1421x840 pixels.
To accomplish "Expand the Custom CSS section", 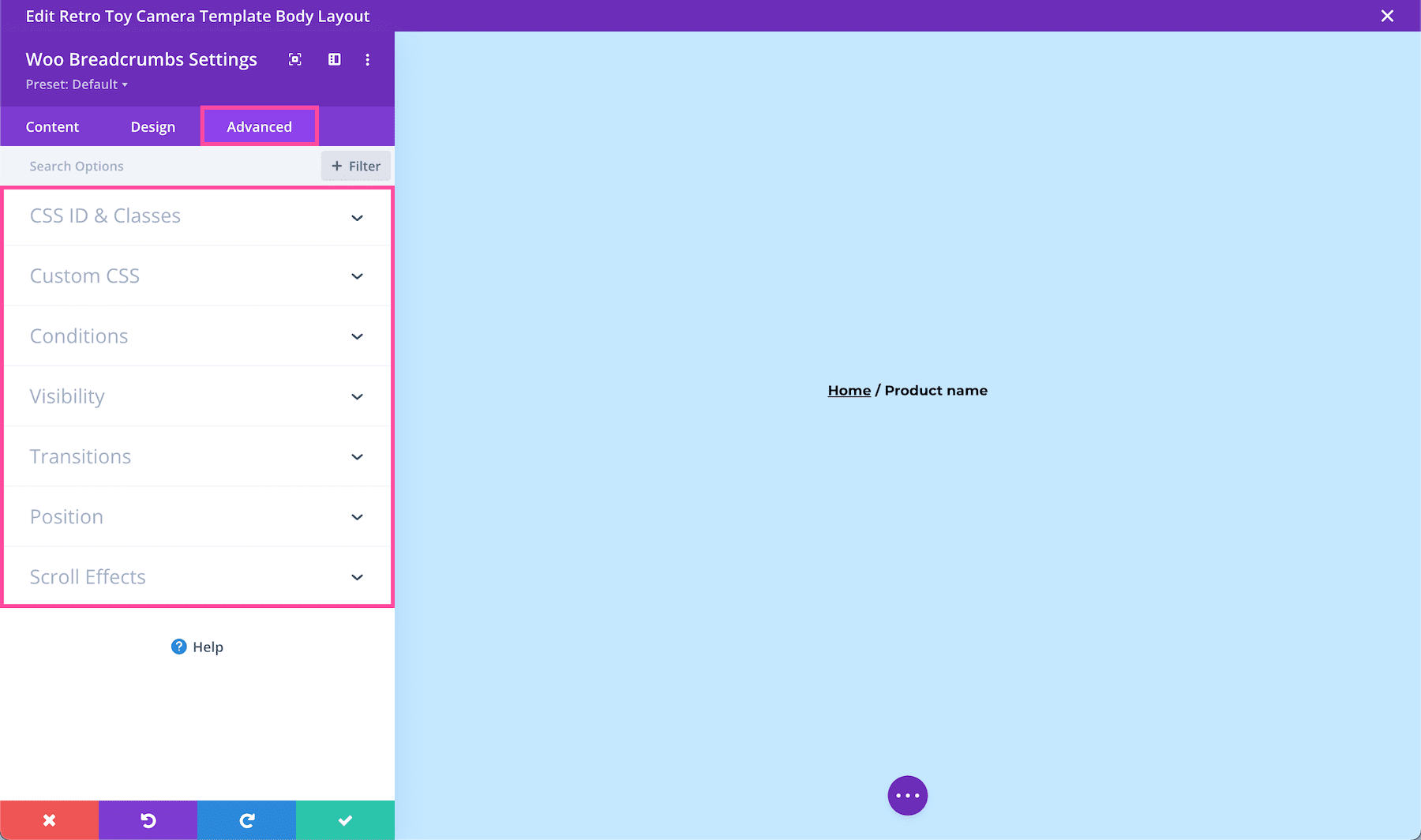I will [x=197, y=276].
